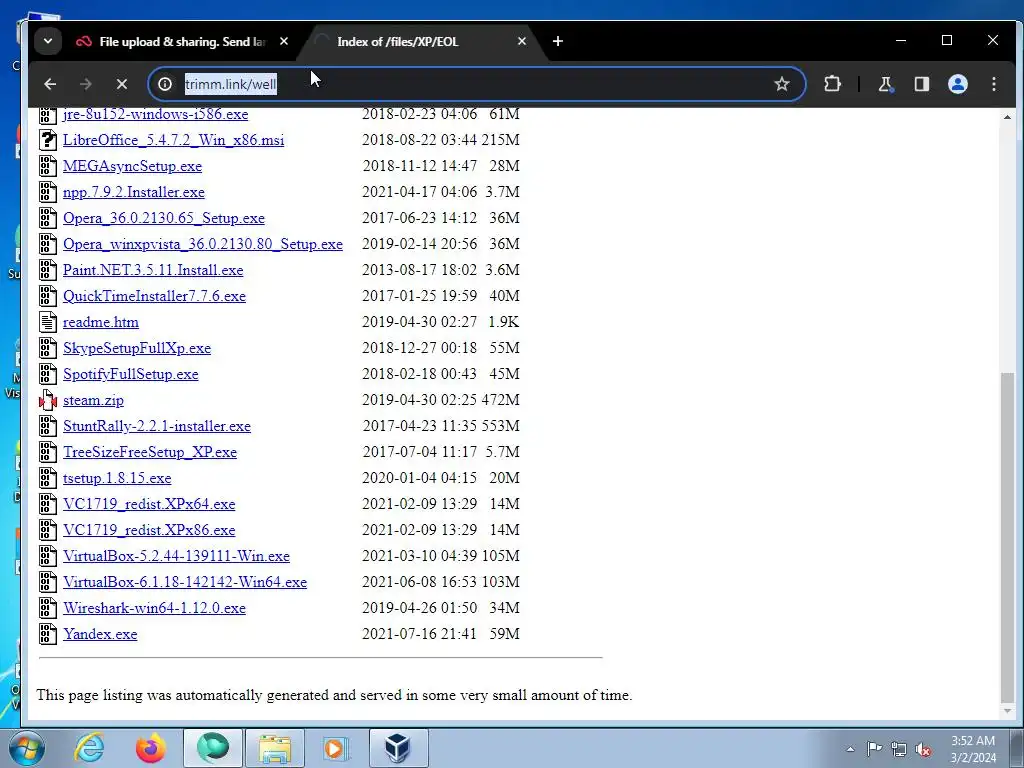Launch Firefox from the taskbar
Screen dimensions: 1024x768
[150, 748]
